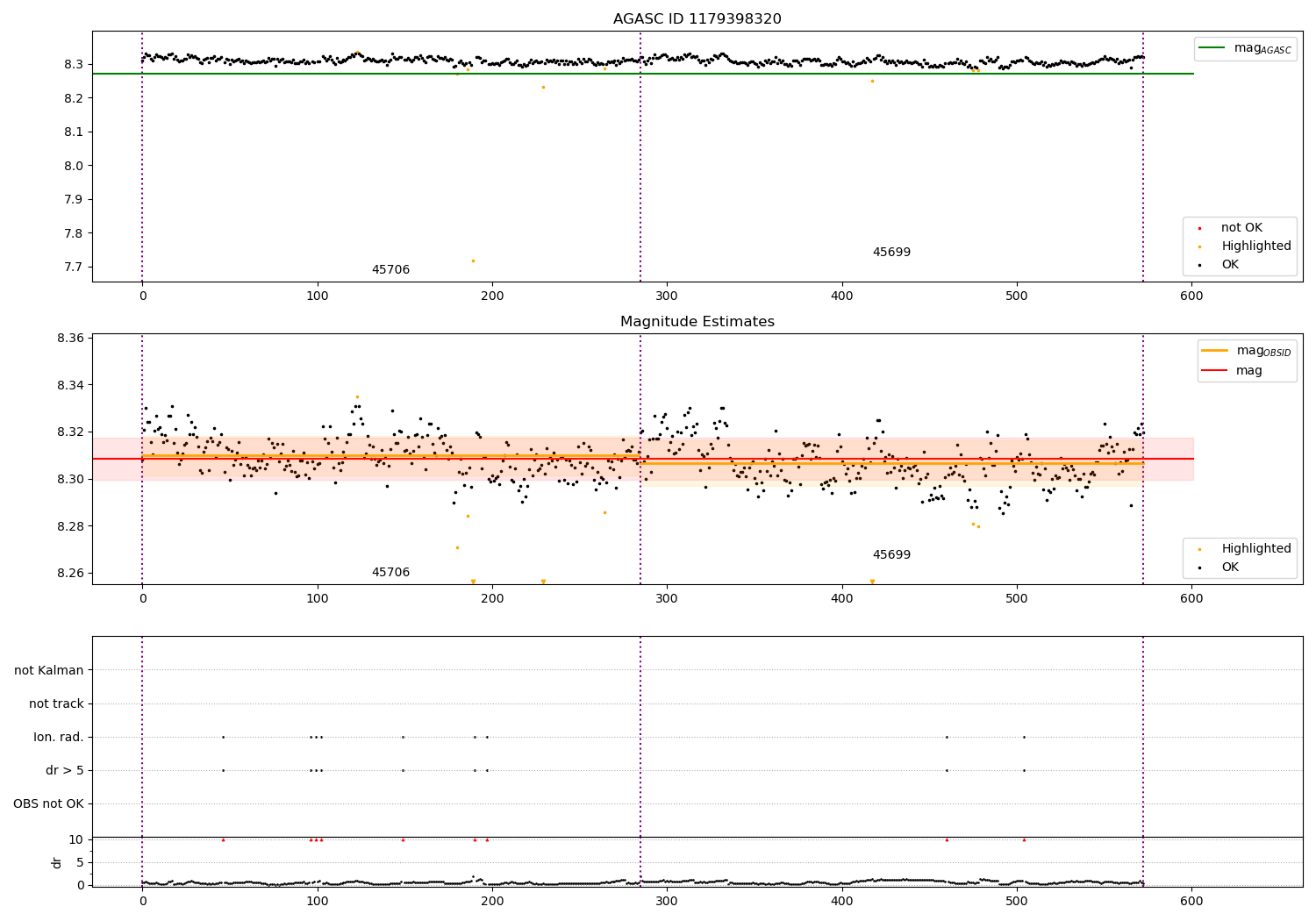Viewport: 1316px width, 921px height.
Task: Select the red "mag" legend line in middle plot
Action: coord(1215,371)
